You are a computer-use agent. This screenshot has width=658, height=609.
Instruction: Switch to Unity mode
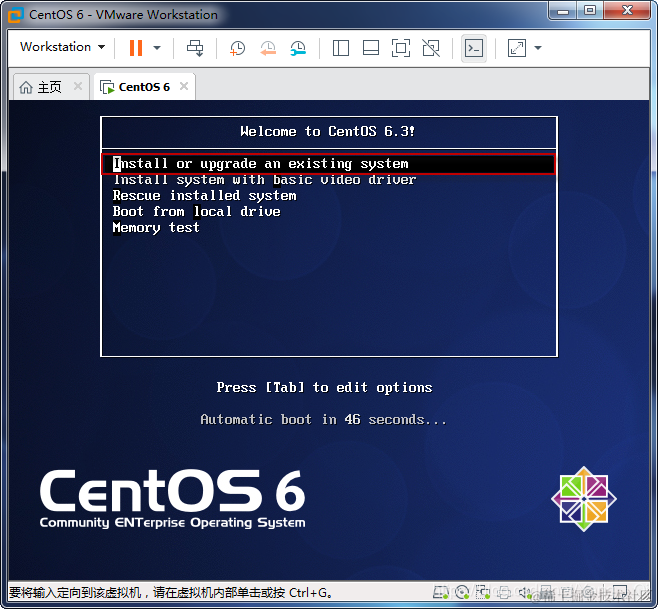431,48
